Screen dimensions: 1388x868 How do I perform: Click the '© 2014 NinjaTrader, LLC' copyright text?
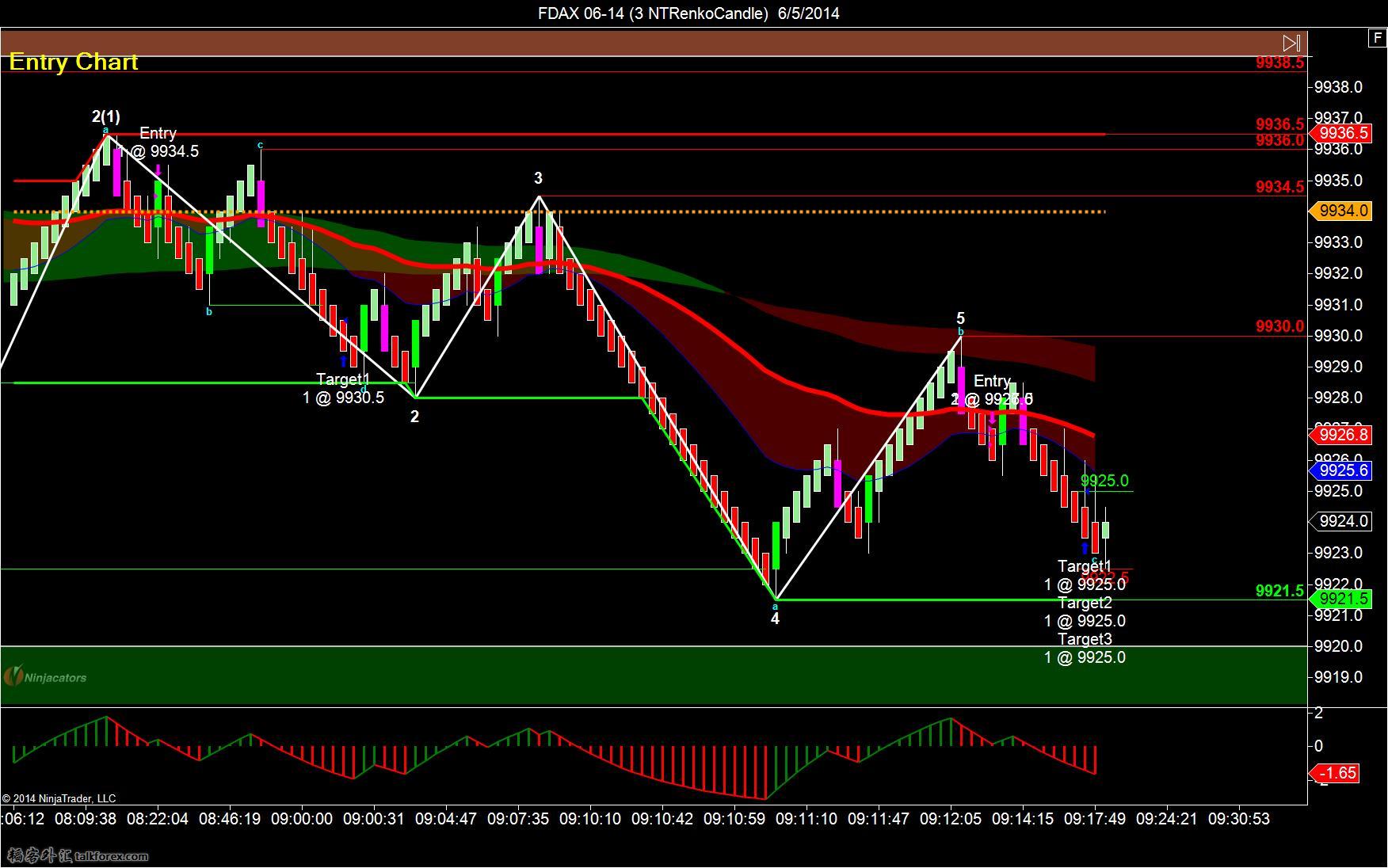coord(59,798)
